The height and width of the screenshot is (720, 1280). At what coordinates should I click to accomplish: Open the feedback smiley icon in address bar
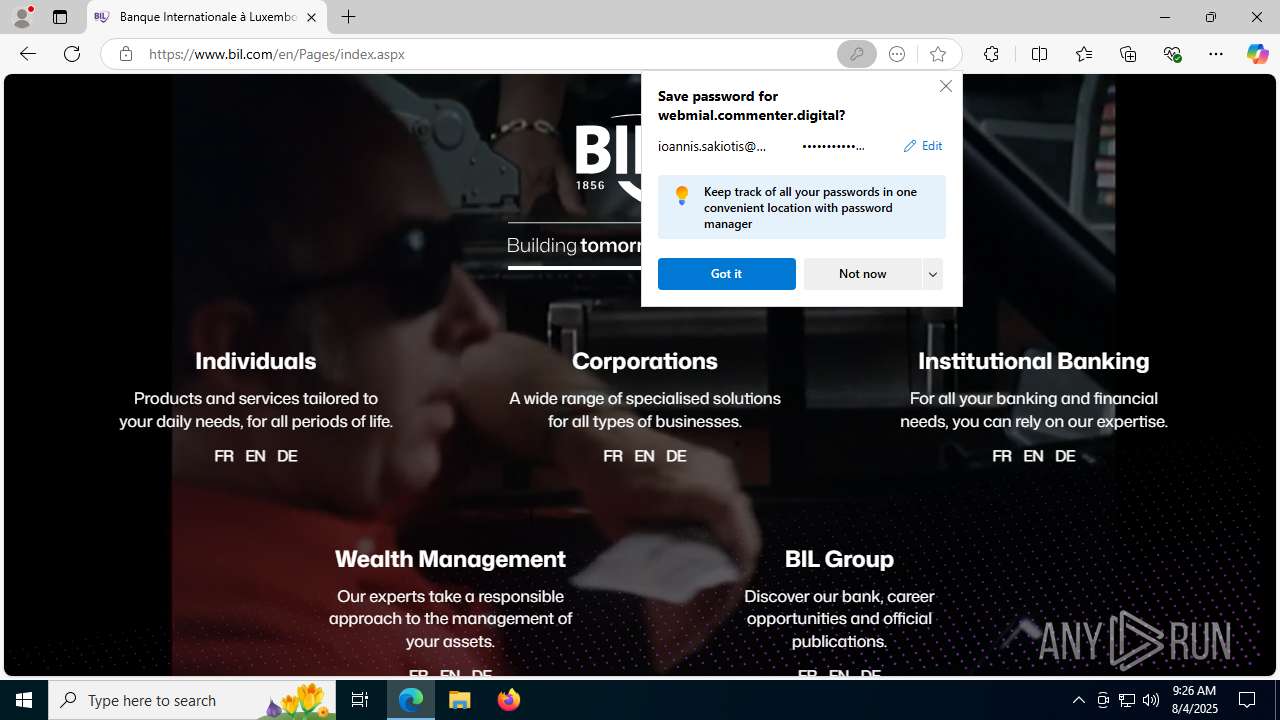click(897, 54)
